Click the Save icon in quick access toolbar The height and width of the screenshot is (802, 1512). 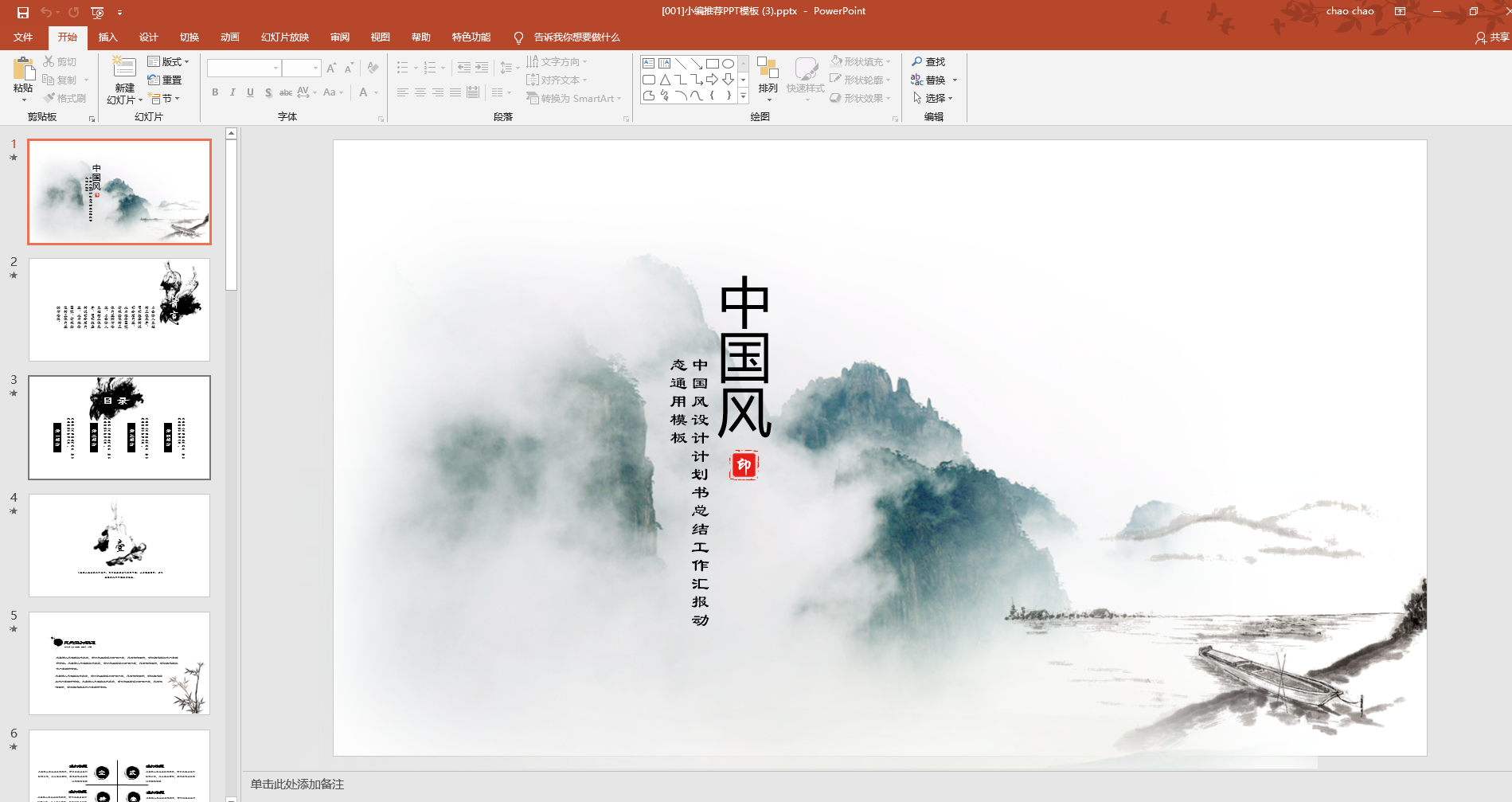point(23,12)
